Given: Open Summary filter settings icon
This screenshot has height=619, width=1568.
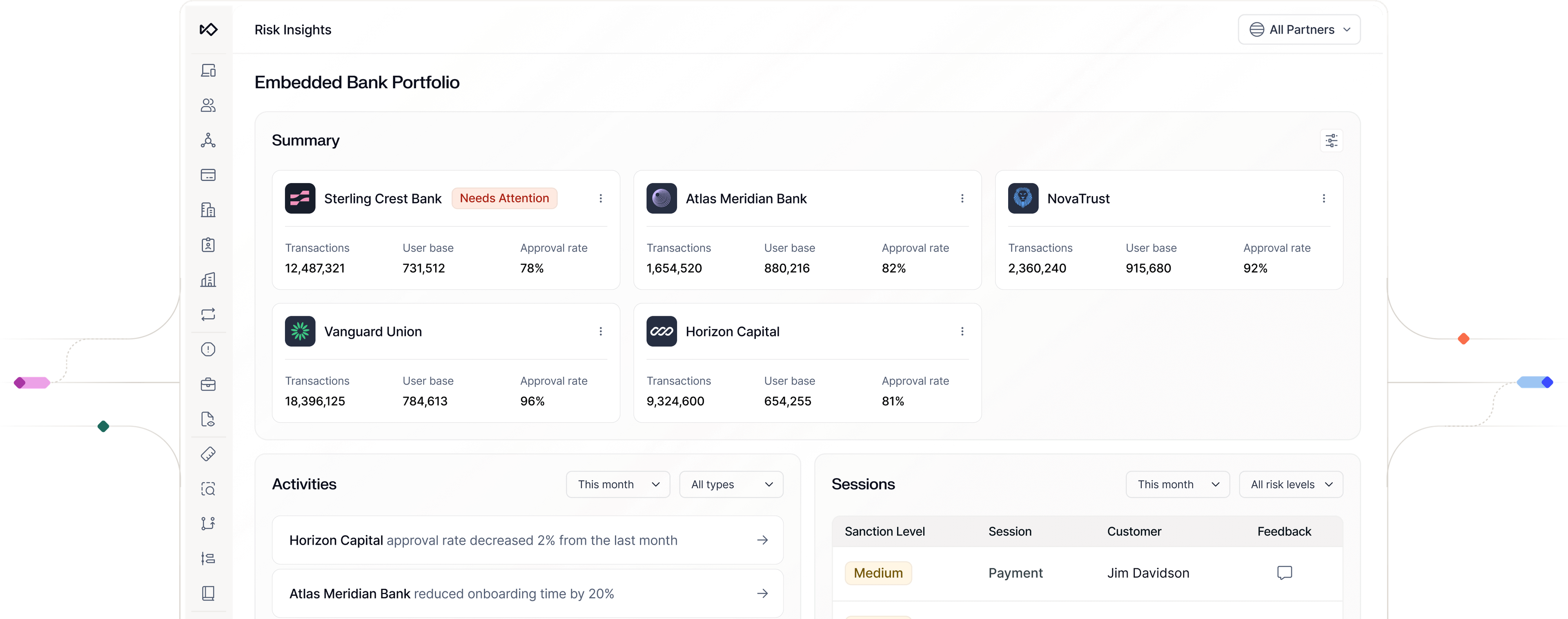Looking at the screenshot, I should pos(1331,141).
